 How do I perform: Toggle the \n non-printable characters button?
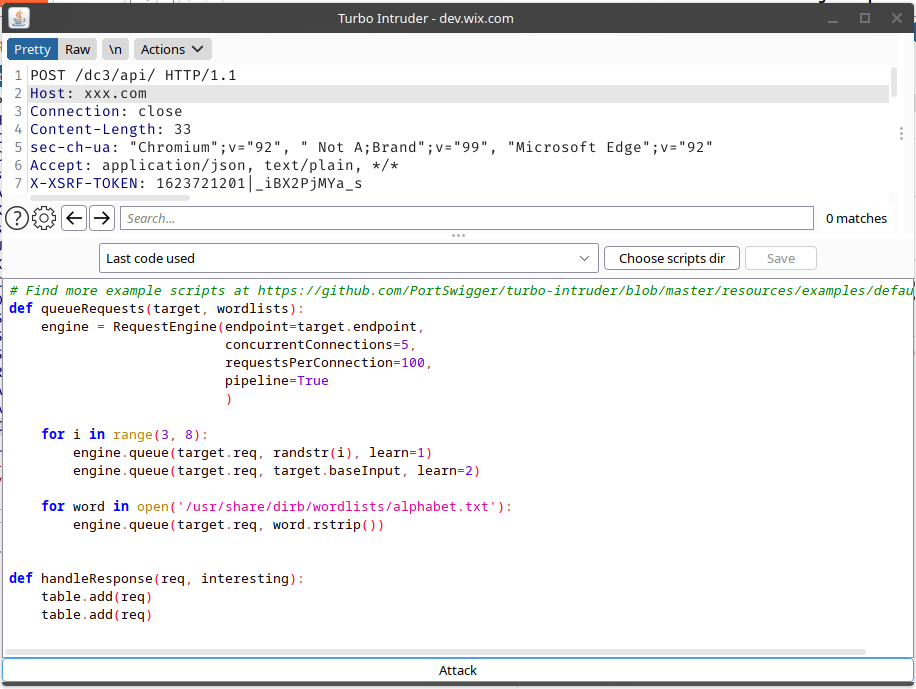[115, 49]
